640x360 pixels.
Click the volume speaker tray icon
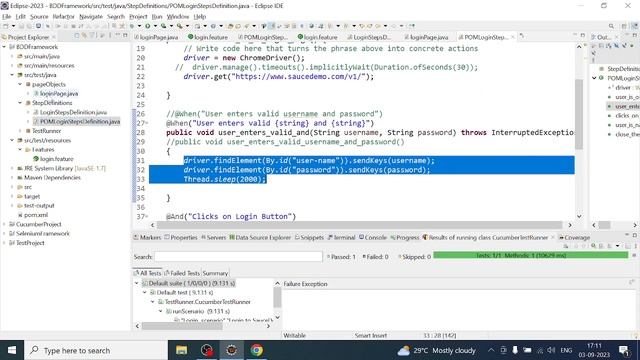pos(551,350)
